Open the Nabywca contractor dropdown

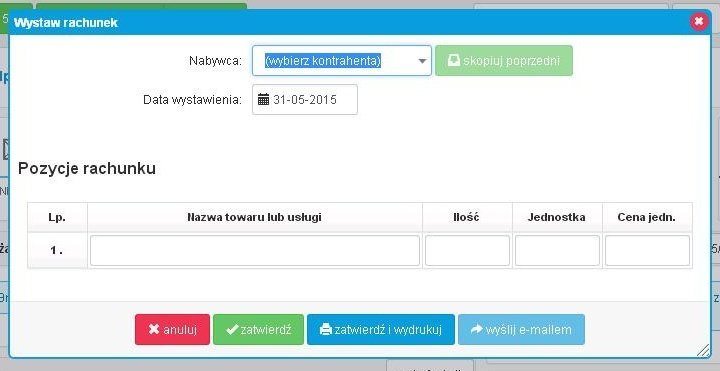point(342,61)
